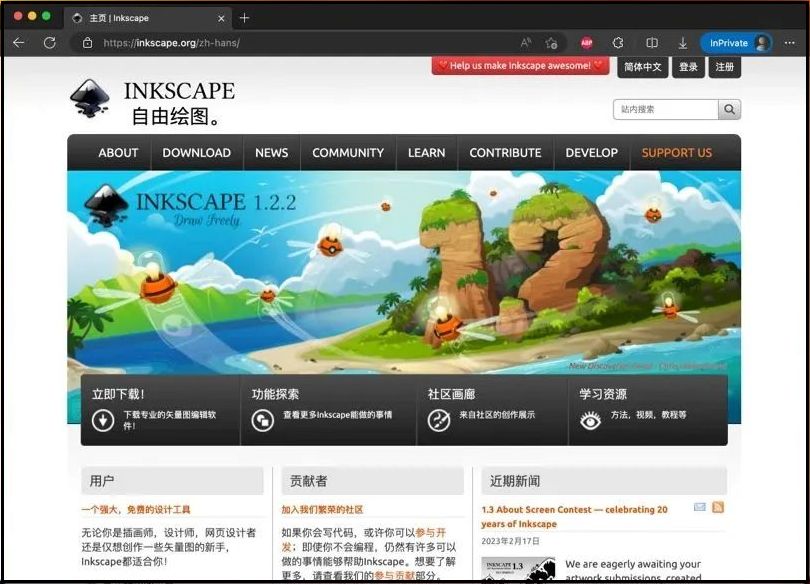Screen dimensions: 810x584
Task: Select SUPPORT US in the navigation bar
Action: (x=676, y=153)
